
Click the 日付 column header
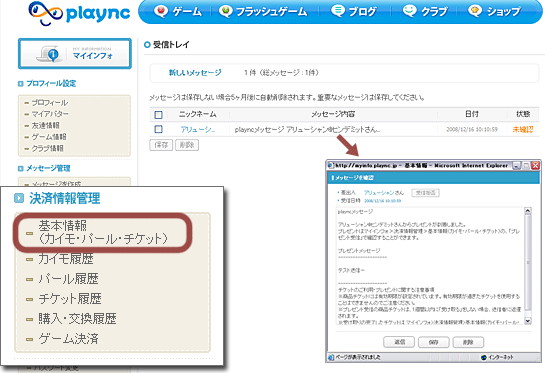[x=472, y=114]
